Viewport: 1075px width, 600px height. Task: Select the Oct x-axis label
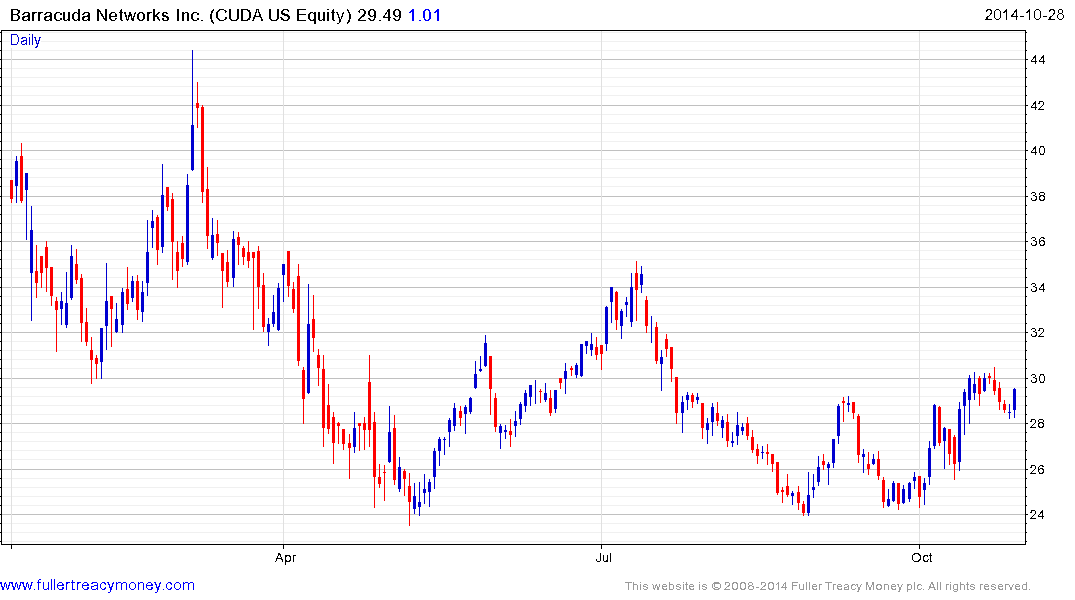point(921,557)
